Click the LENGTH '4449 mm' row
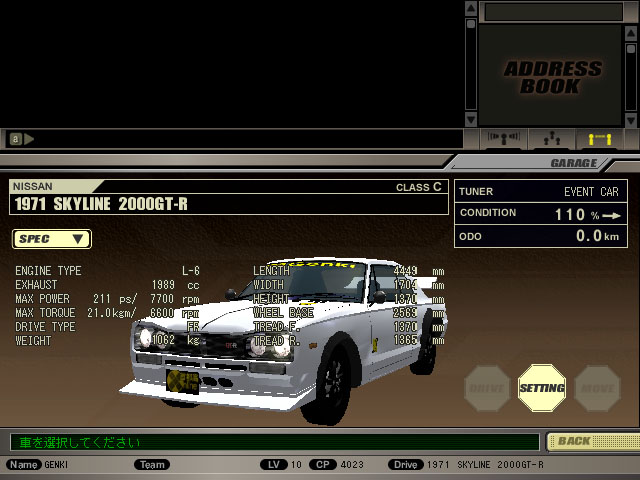 tap(349, 271)
